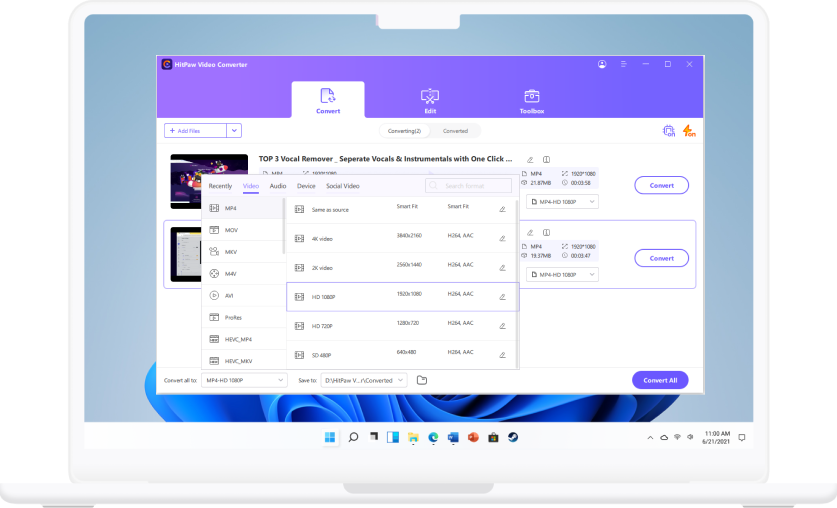Edit the 4K video preset settings
The image size is (837, 508).
tap(502, 239)
